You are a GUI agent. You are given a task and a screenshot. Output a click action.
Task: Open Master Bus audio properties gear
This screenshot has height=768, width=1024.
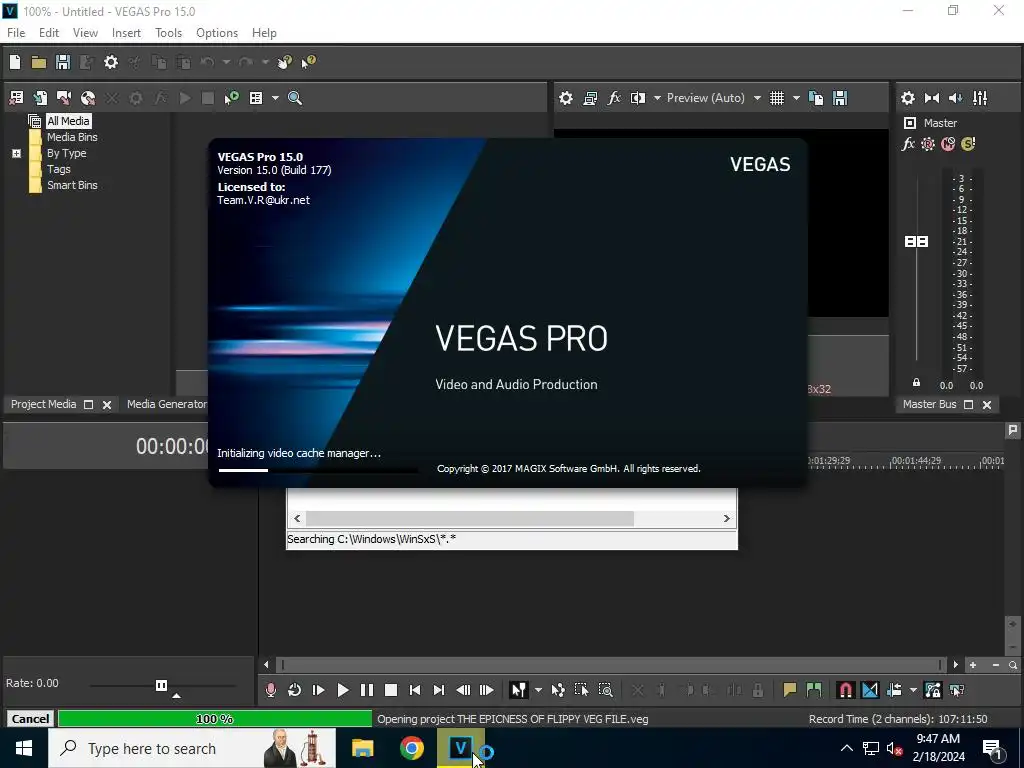(908, 98)
